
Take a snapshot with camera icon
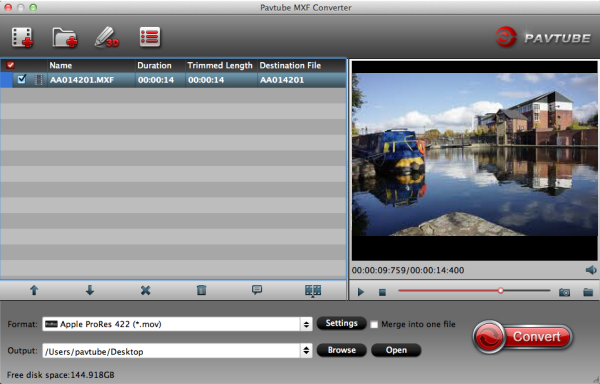pyautogui.click(x=564, y=293)
